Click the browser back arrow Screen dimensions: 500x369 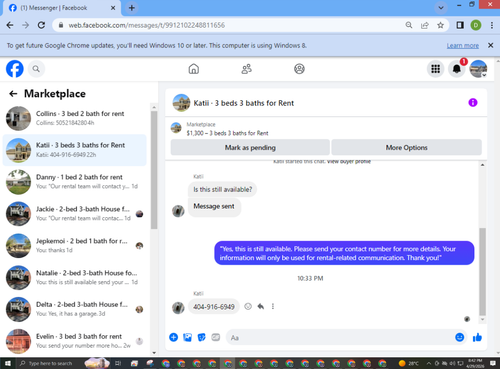[x=10, y=25]
